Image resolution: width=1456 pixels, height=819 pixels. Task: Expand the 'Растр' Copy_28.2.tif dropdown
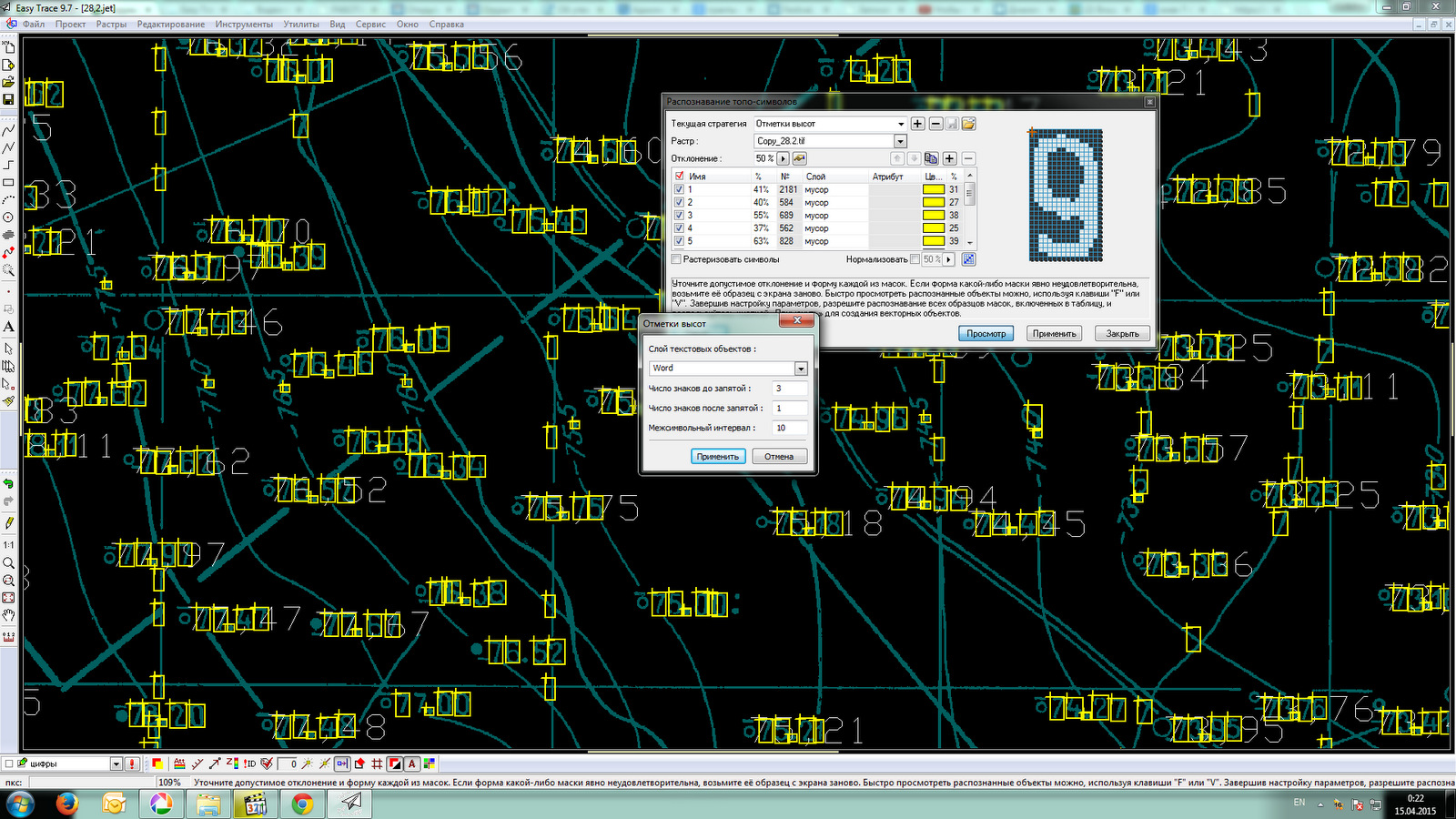[900, 141]
